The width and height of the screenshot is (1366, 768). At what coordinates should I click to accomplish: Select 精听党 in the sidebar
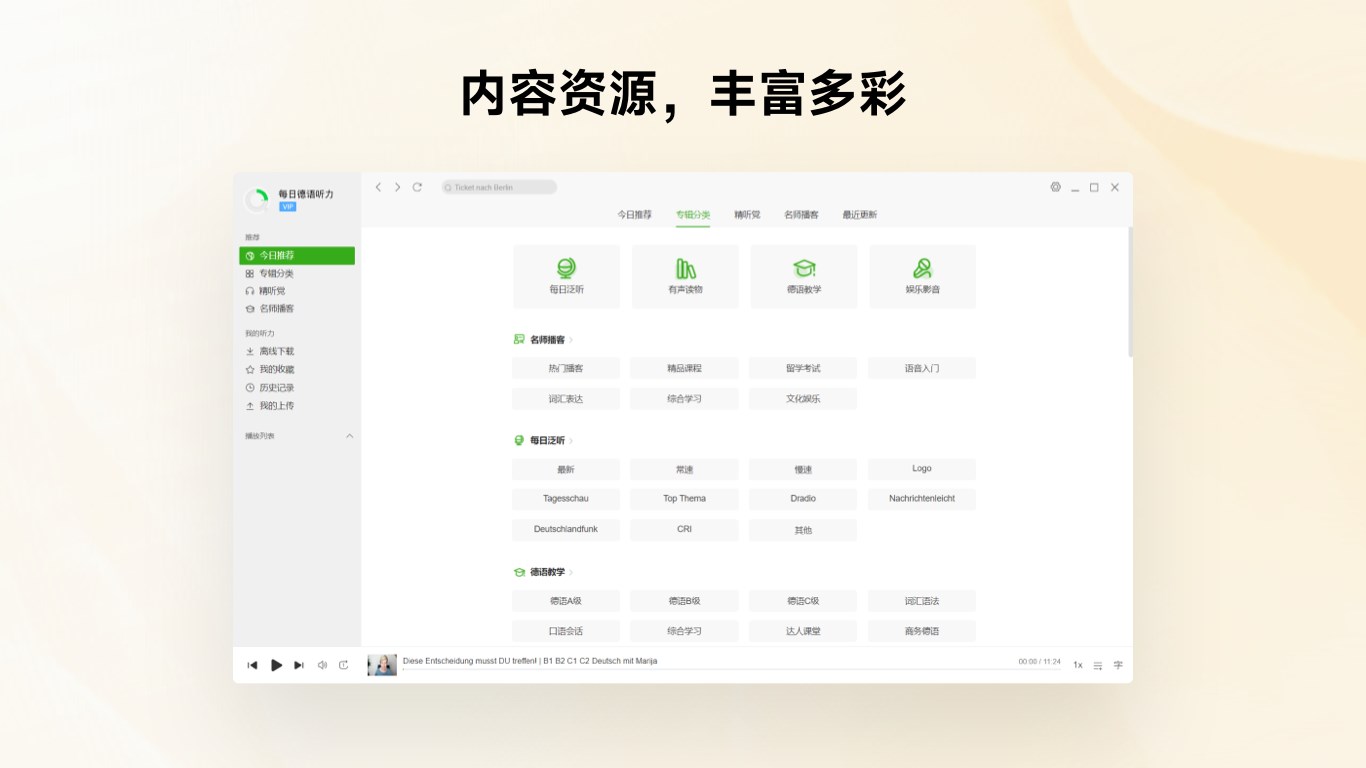(x=297, y=291)
